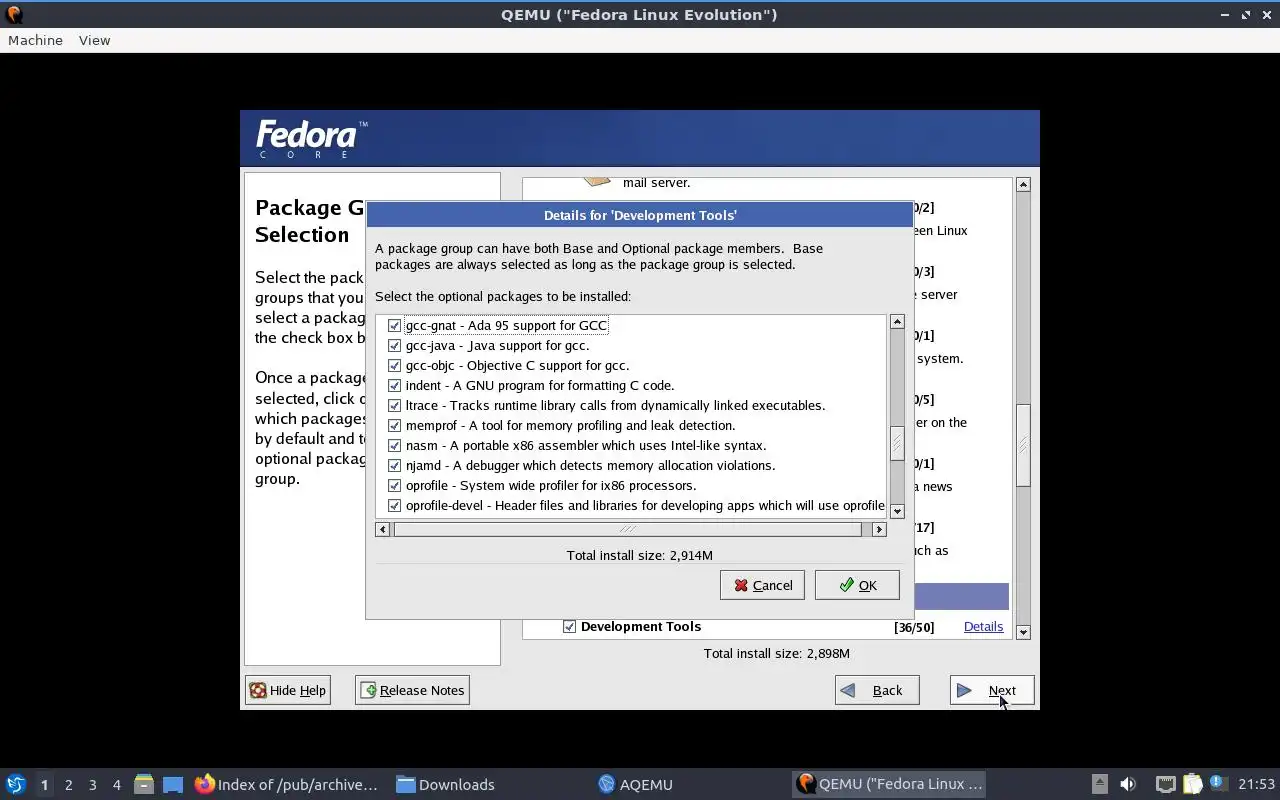Image resolution: width=1280 pixels, height=800 pixels.
Task: Toggle gcc-objc Objective C support checkbox
Action: click(394, 365)
